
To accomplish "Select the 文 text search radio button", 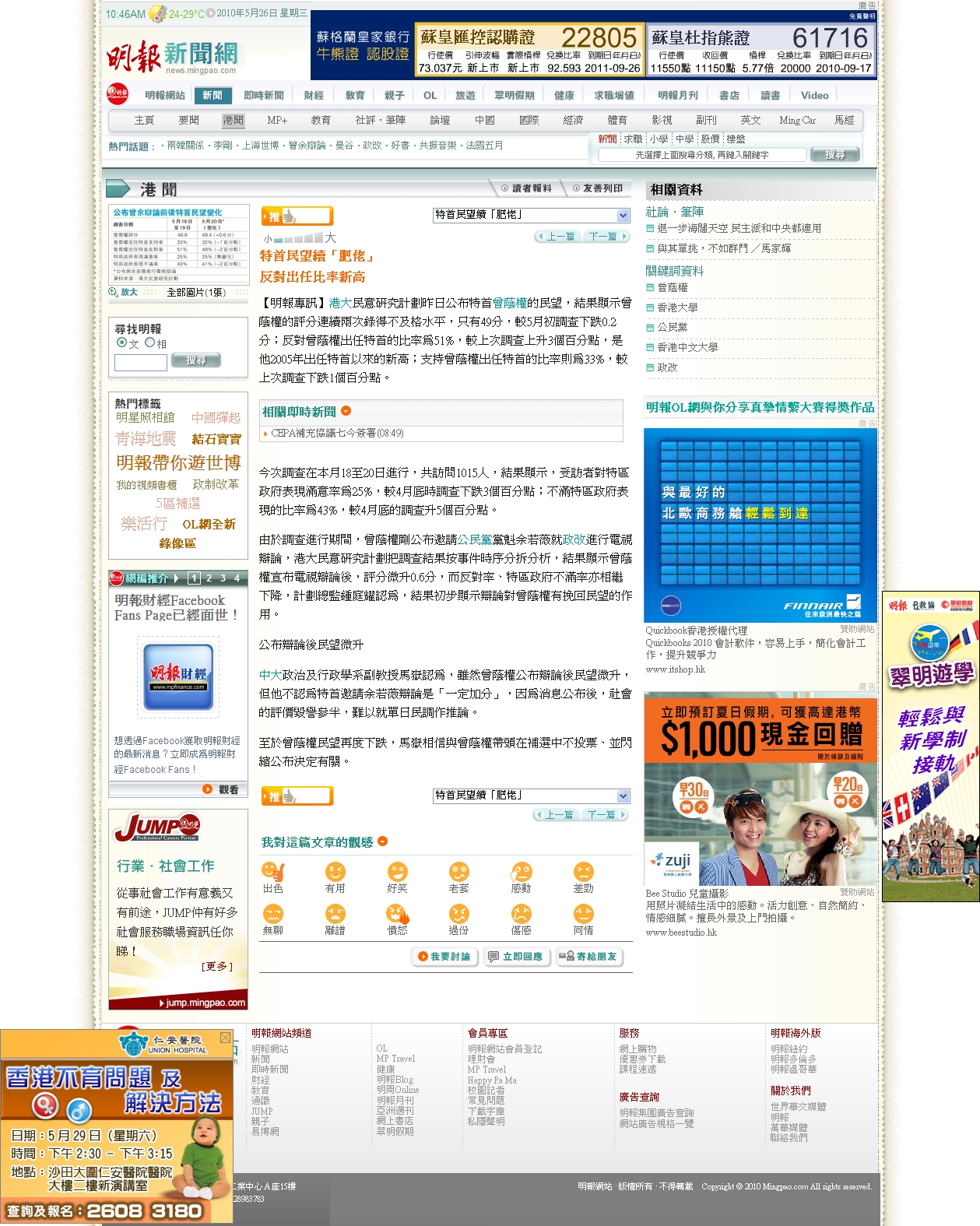I will [x=121, y=343].
